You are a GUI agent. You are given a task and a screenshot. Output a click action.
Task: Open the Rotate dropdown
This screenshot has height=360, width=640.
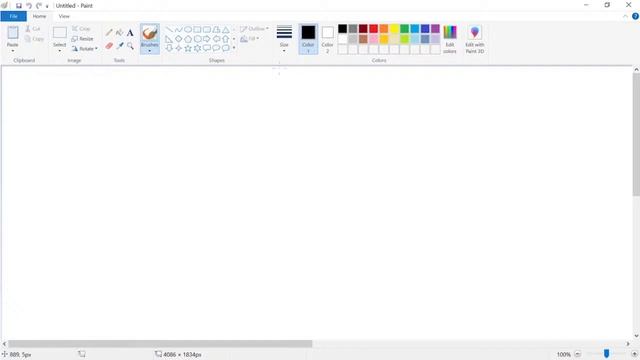85,49
